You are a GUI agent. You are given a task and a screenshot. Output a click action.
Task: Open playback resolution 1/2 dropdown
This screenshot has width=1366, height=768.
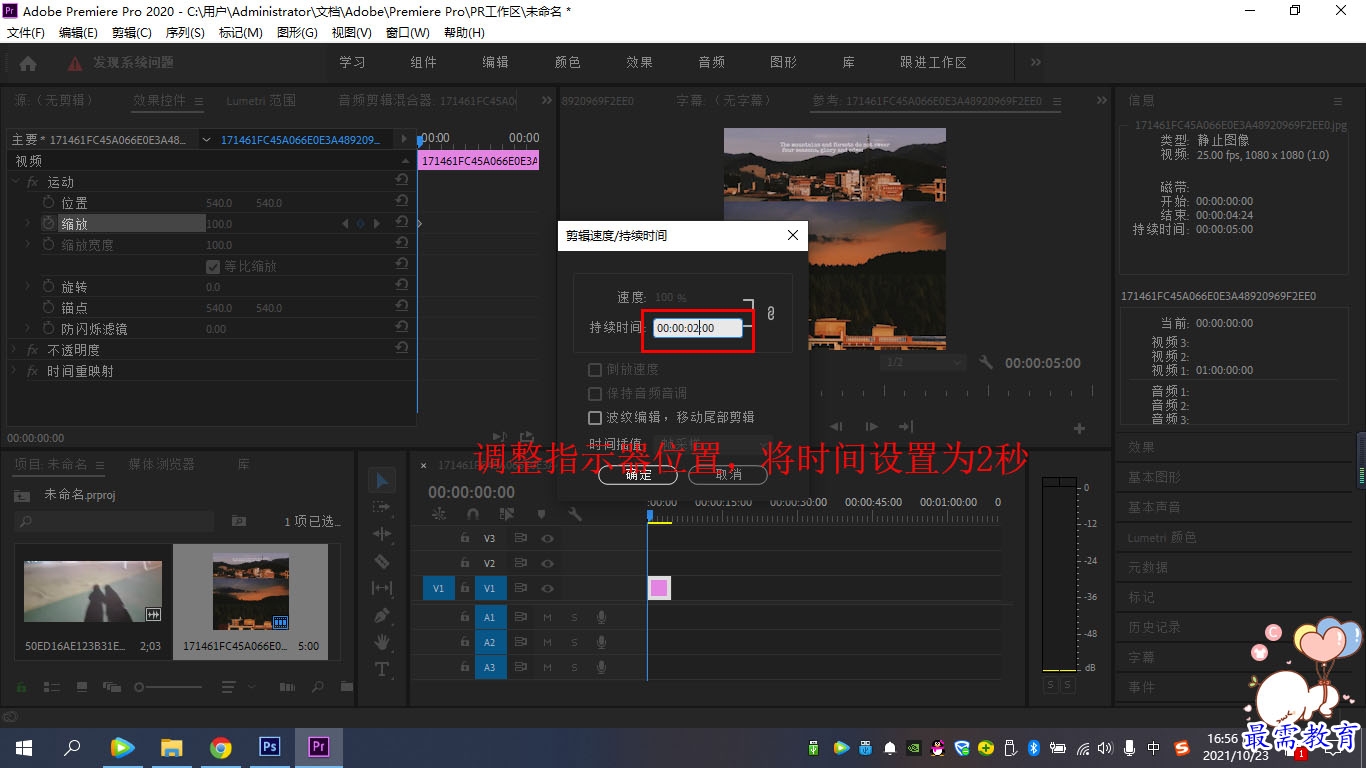tap(922, 362)
